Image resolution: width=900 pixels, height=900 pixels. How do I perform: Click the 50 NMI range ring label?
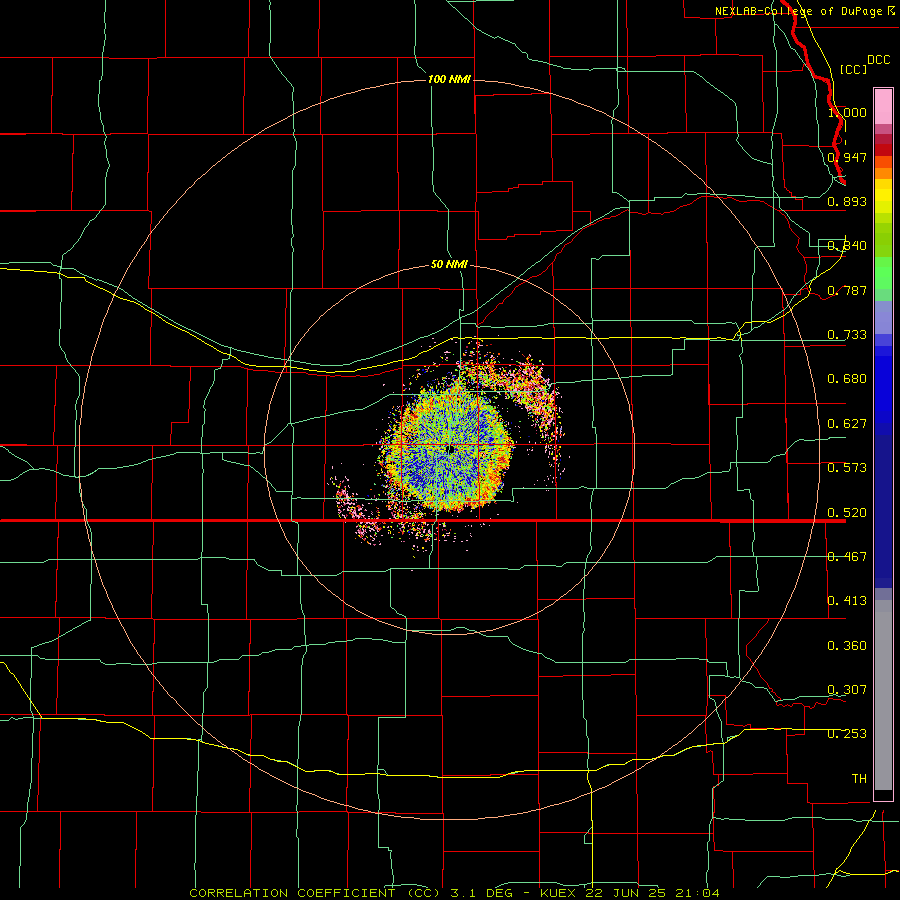pos(449,264)
